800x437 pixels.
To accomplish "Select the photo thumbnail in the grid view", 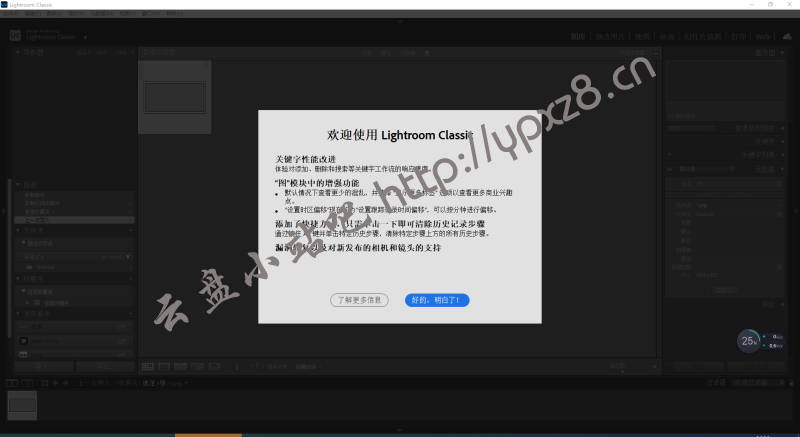I will point(174,97).
